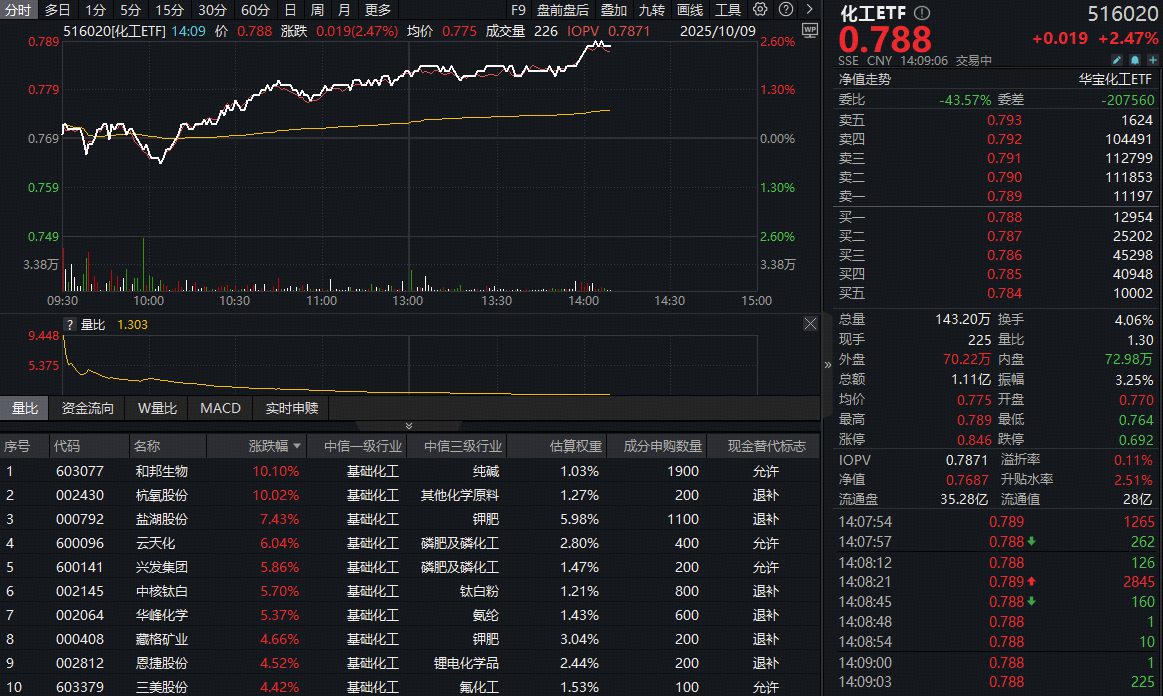Toggle 盘前盘后 pre/post market display
This screenshot has width=1163, height=696.
[x=563, y=10]
